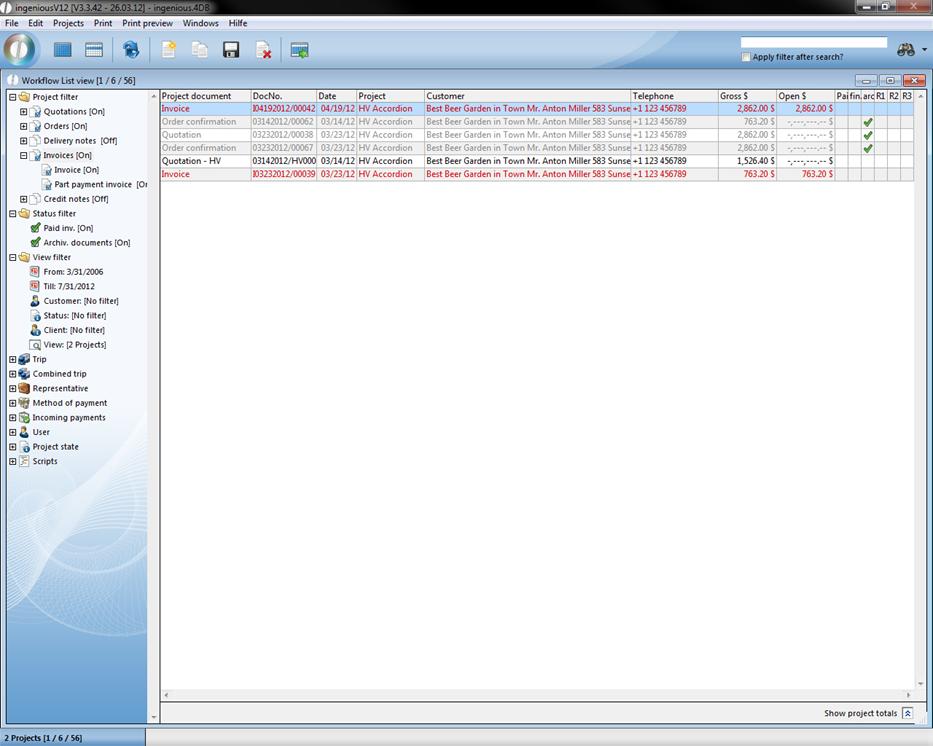Image resolution: width=933 pixels, height=746 pixels.
Task: Click the refresh globe toolbar icon
Action: (x=131, y=50)
